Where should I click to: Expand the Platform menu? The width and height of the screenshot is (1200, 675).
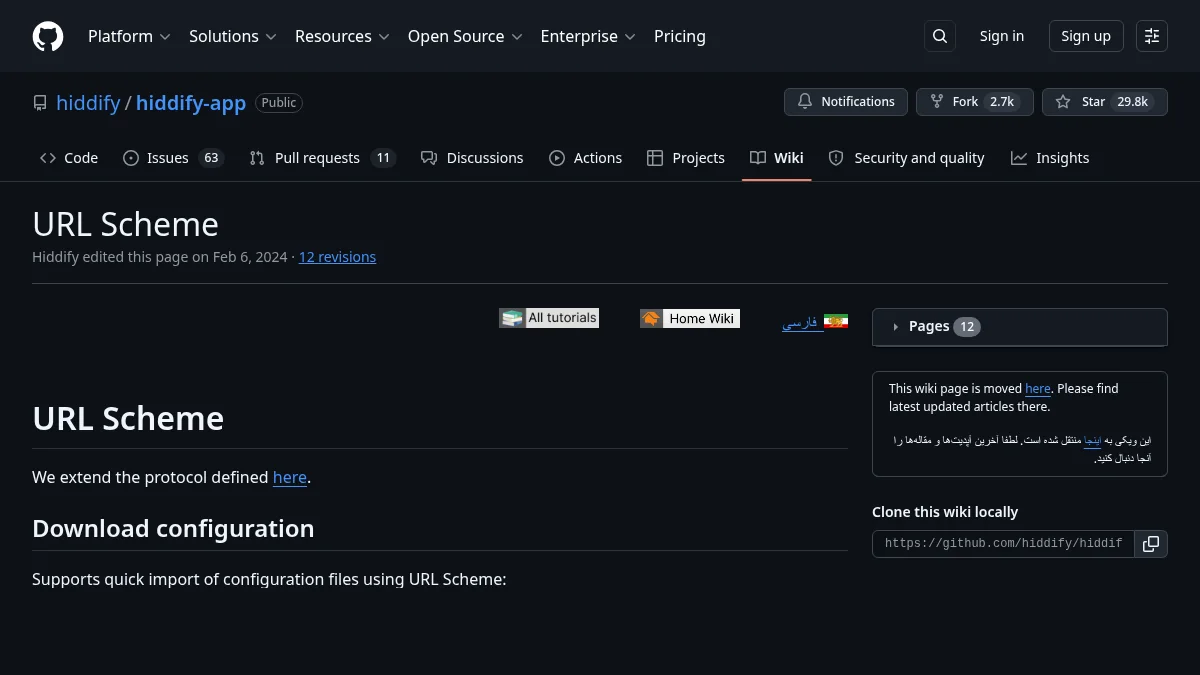(x=129, y=36)
